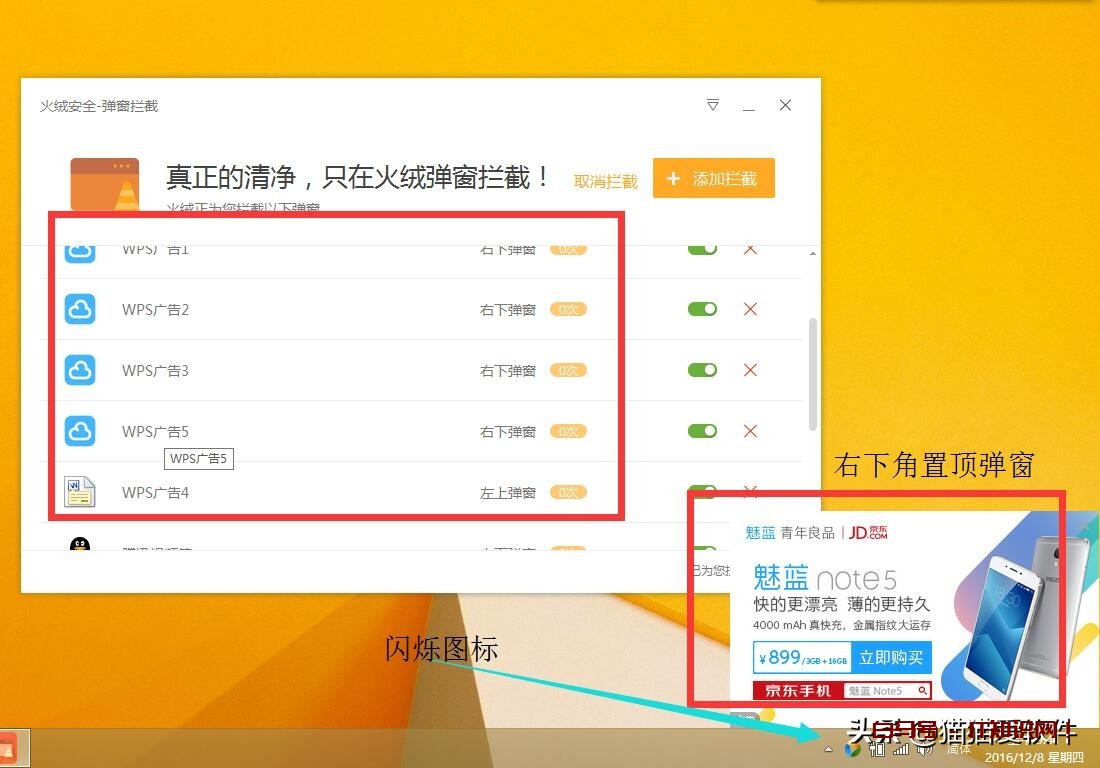Screen dimensions: 1100x768
Task: Click the WPS广告4 document icon
Action: (80, 491)
